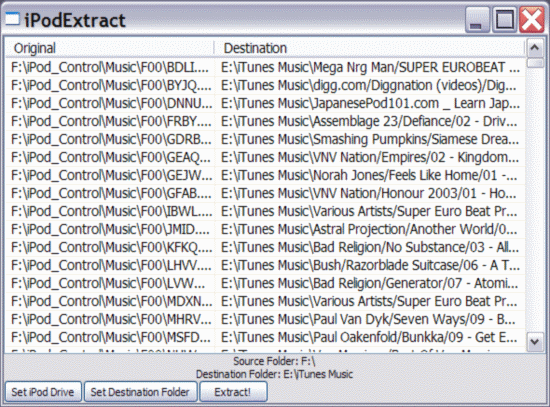
Task: Minimize the iPodExtract window
Action: (477, 20)
